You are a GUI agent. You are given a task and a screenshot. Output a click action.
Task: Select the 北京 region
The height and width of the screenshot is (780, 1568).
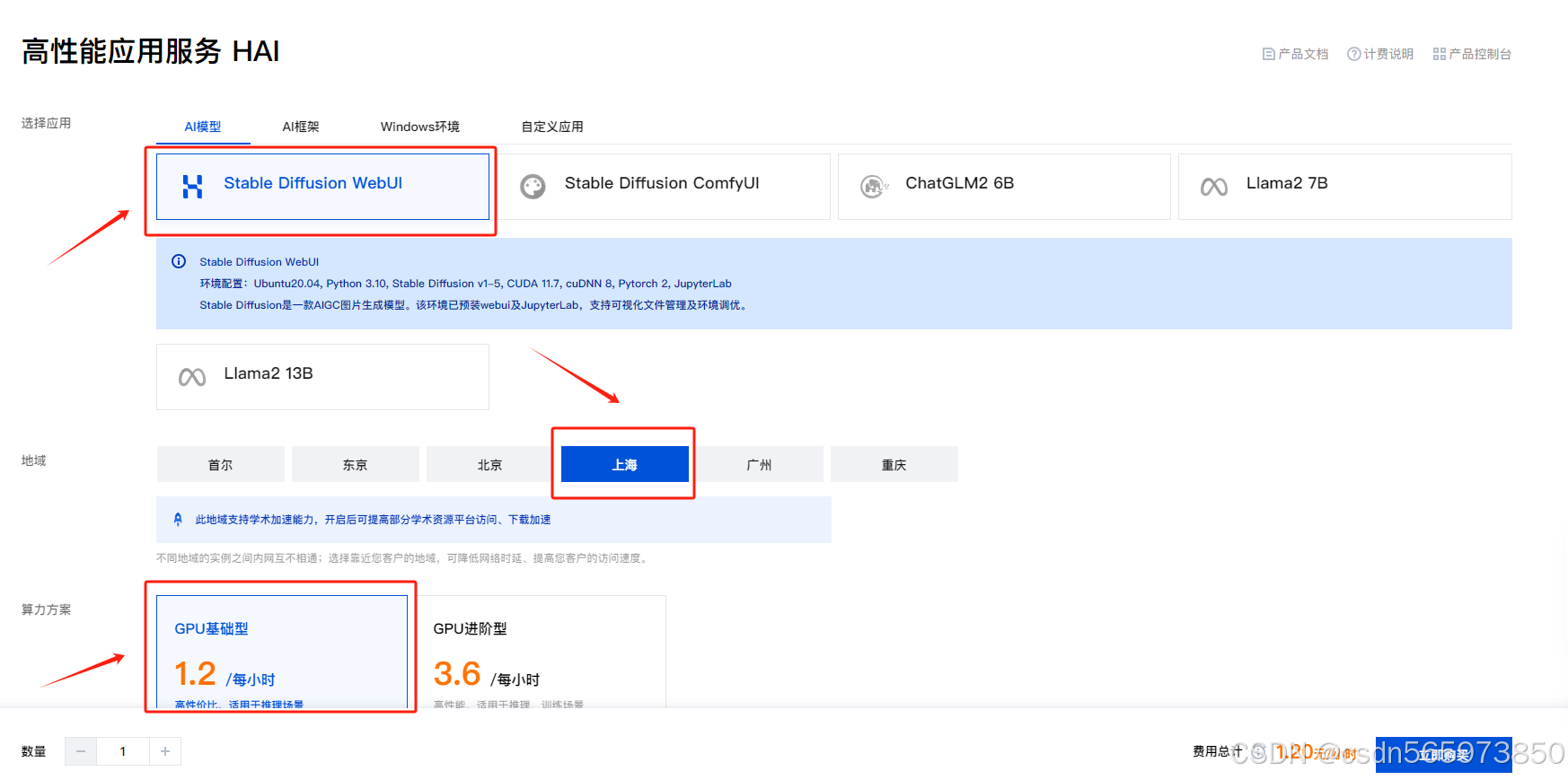(x=490, y=464)
